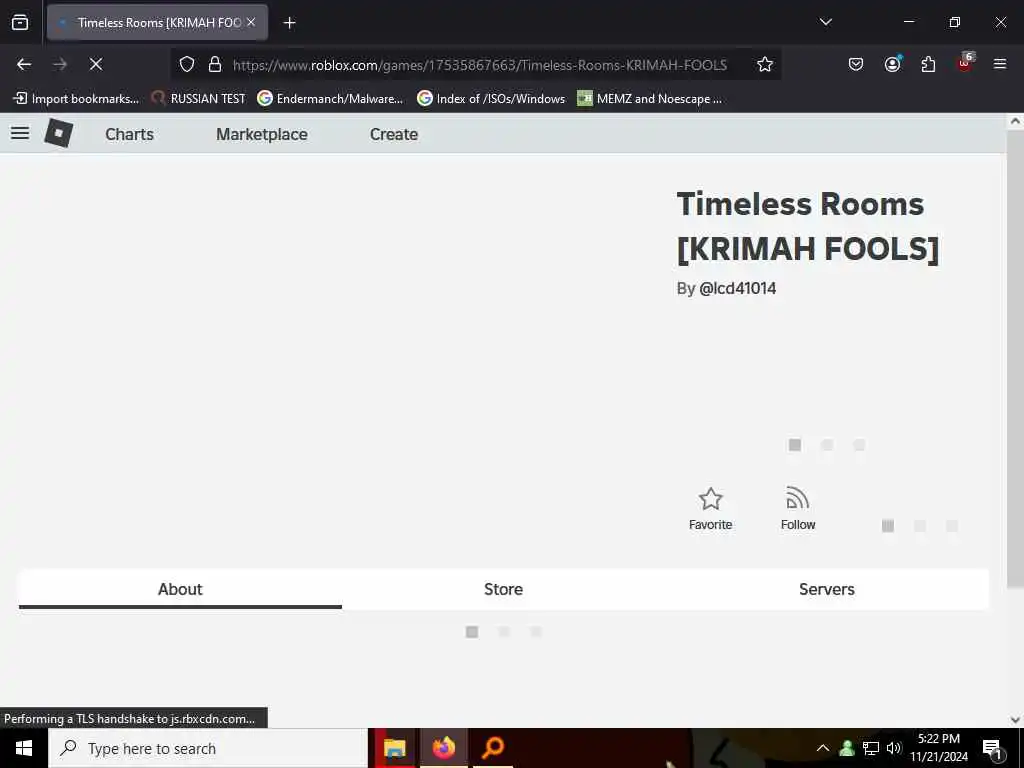Open File Explorer from taskbar

(394, 748)
